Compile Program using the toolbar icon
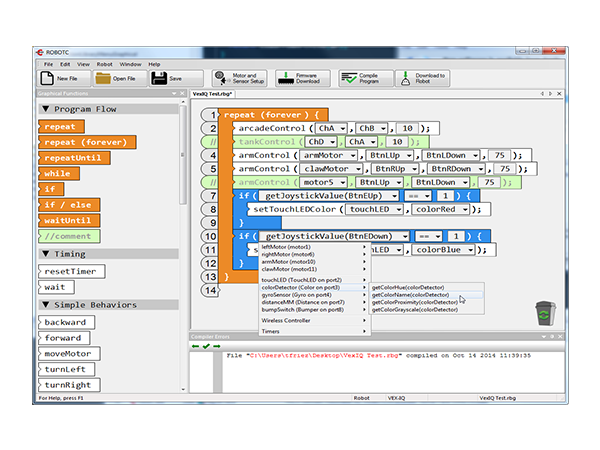 click(x=350, y=78)
